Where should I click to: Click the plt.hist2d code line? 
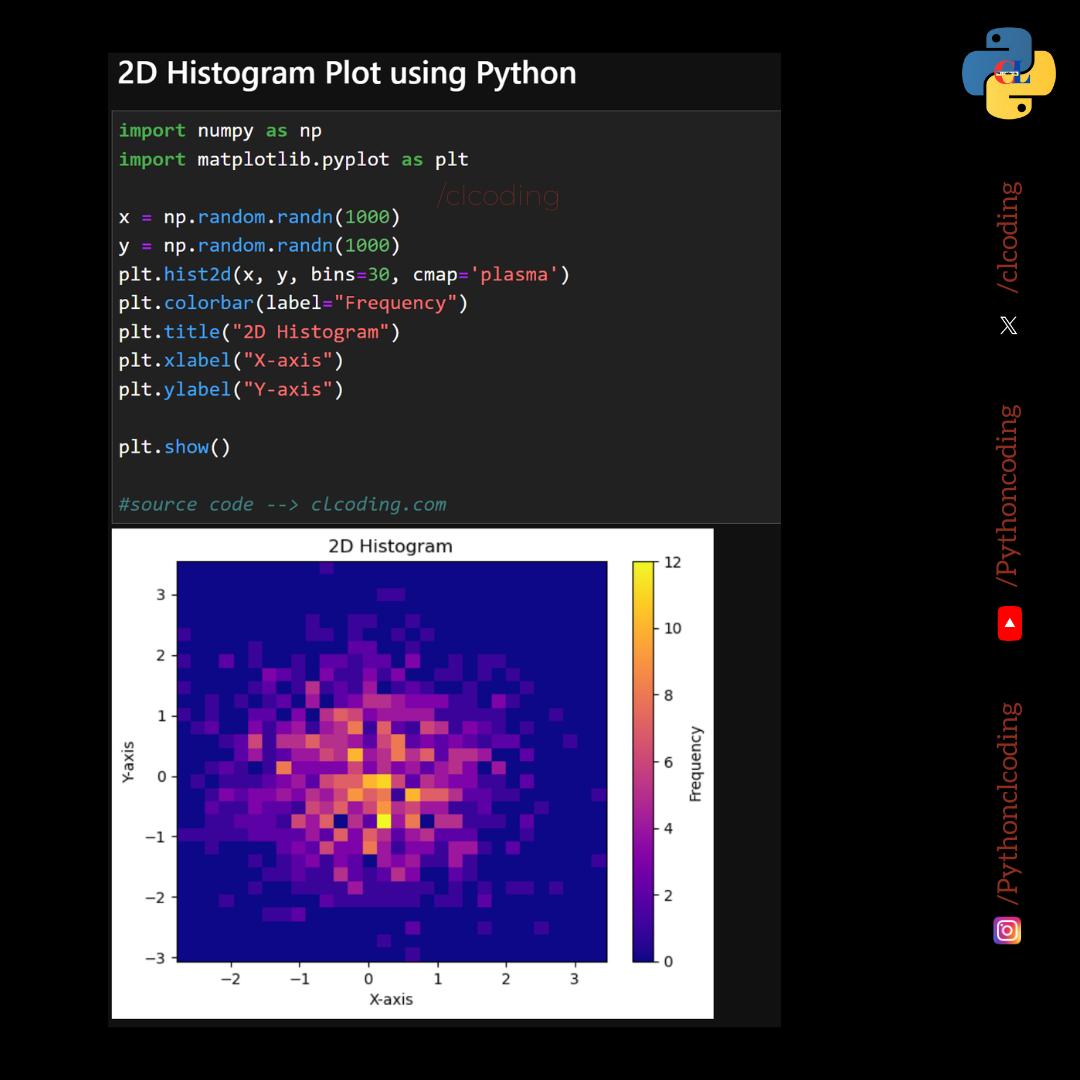(344, 275)
